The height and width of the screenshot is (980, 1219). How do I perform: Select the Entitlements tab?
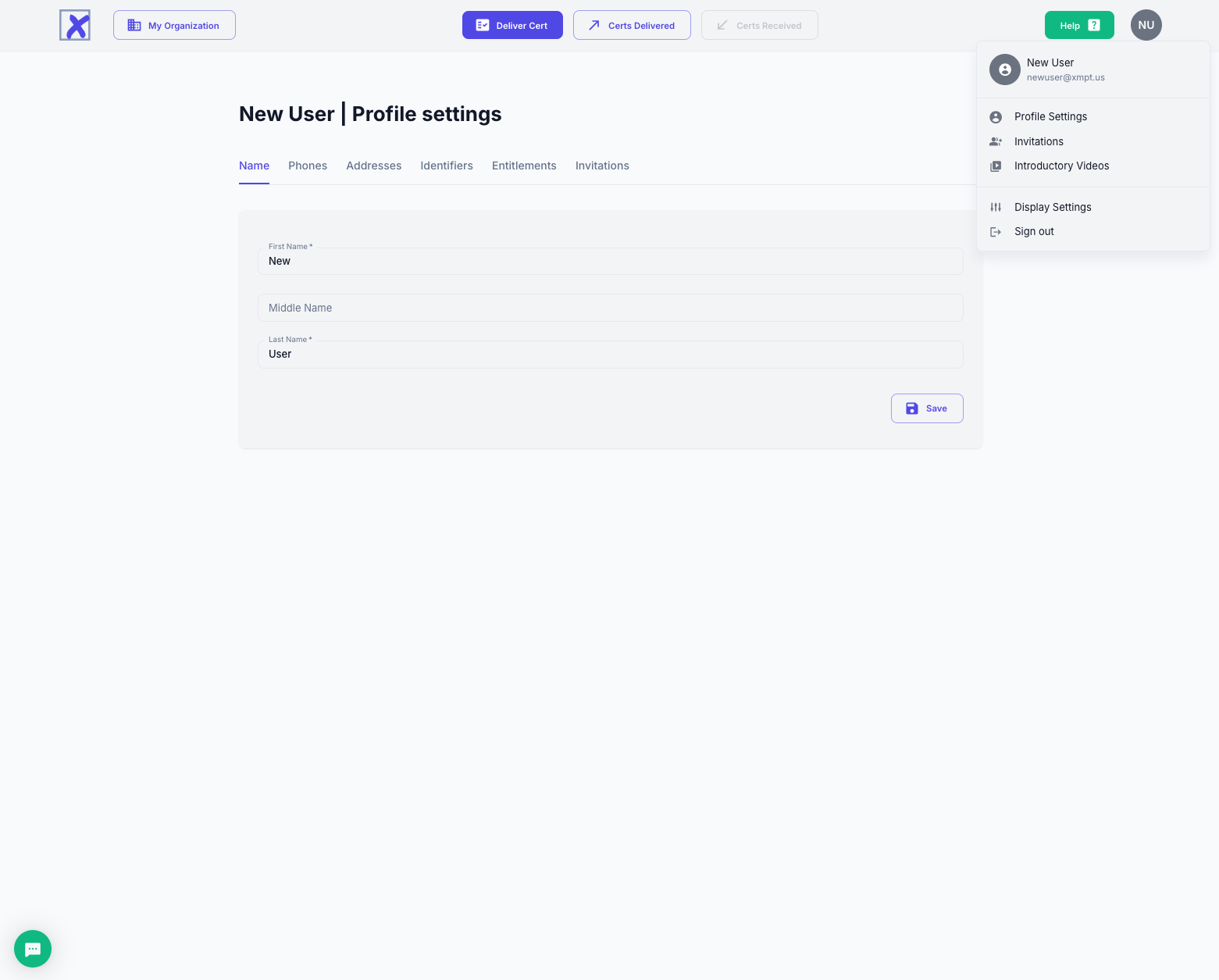click(524, 166)
